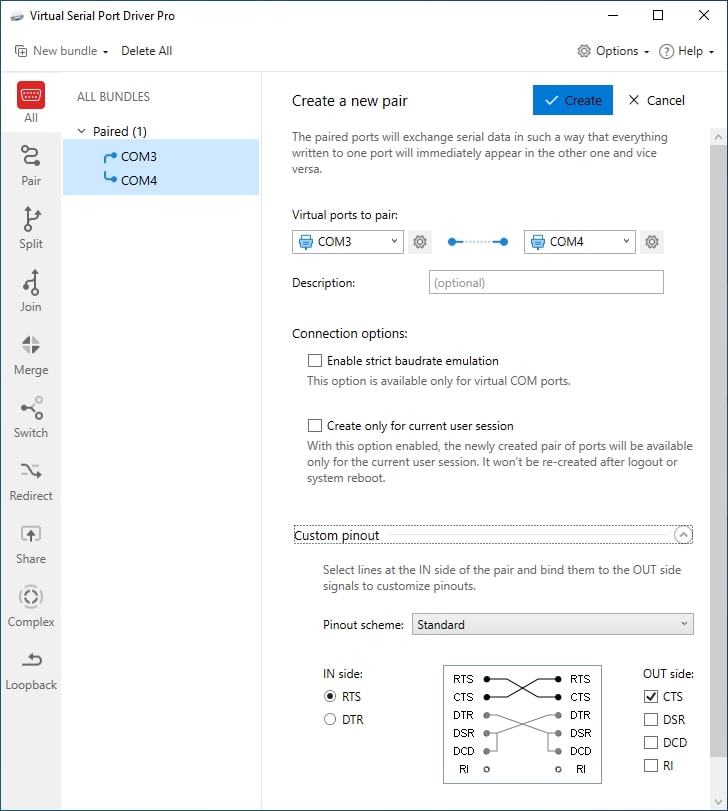Click the ALL BUNDLES heading
Screen dimensions: 728x811
click(x=113, y=97)
